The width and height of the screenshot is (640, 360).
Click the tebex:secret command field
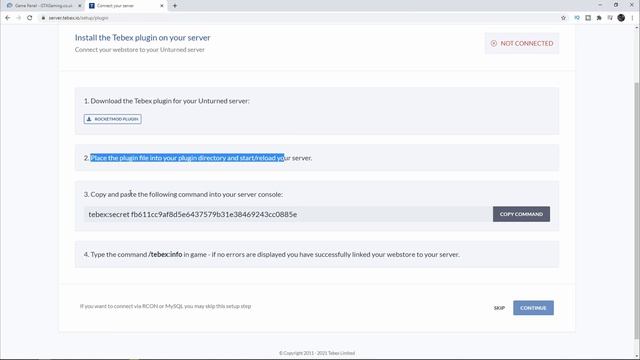click(x=288, y=214)
